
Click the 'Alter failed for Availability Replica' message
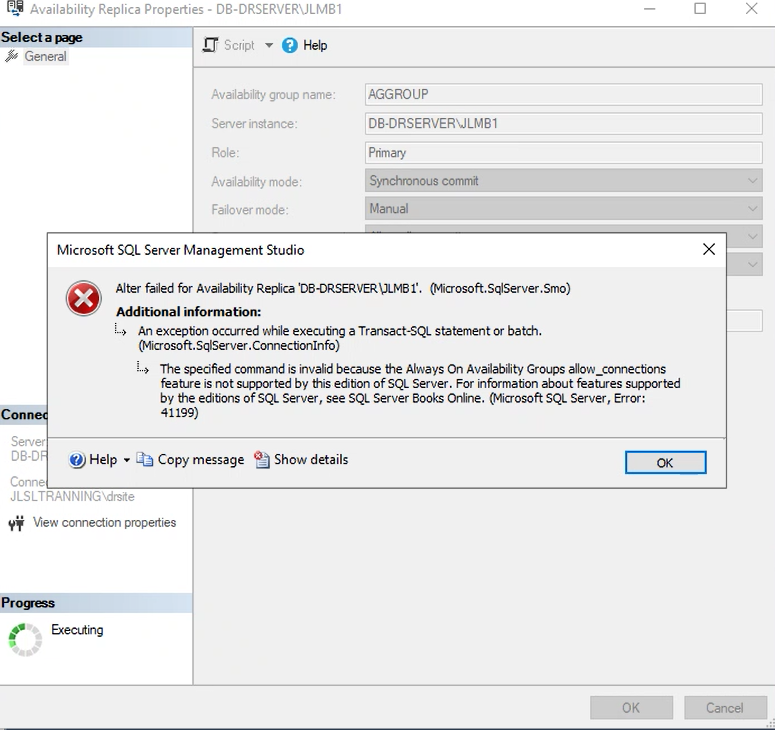343,288
